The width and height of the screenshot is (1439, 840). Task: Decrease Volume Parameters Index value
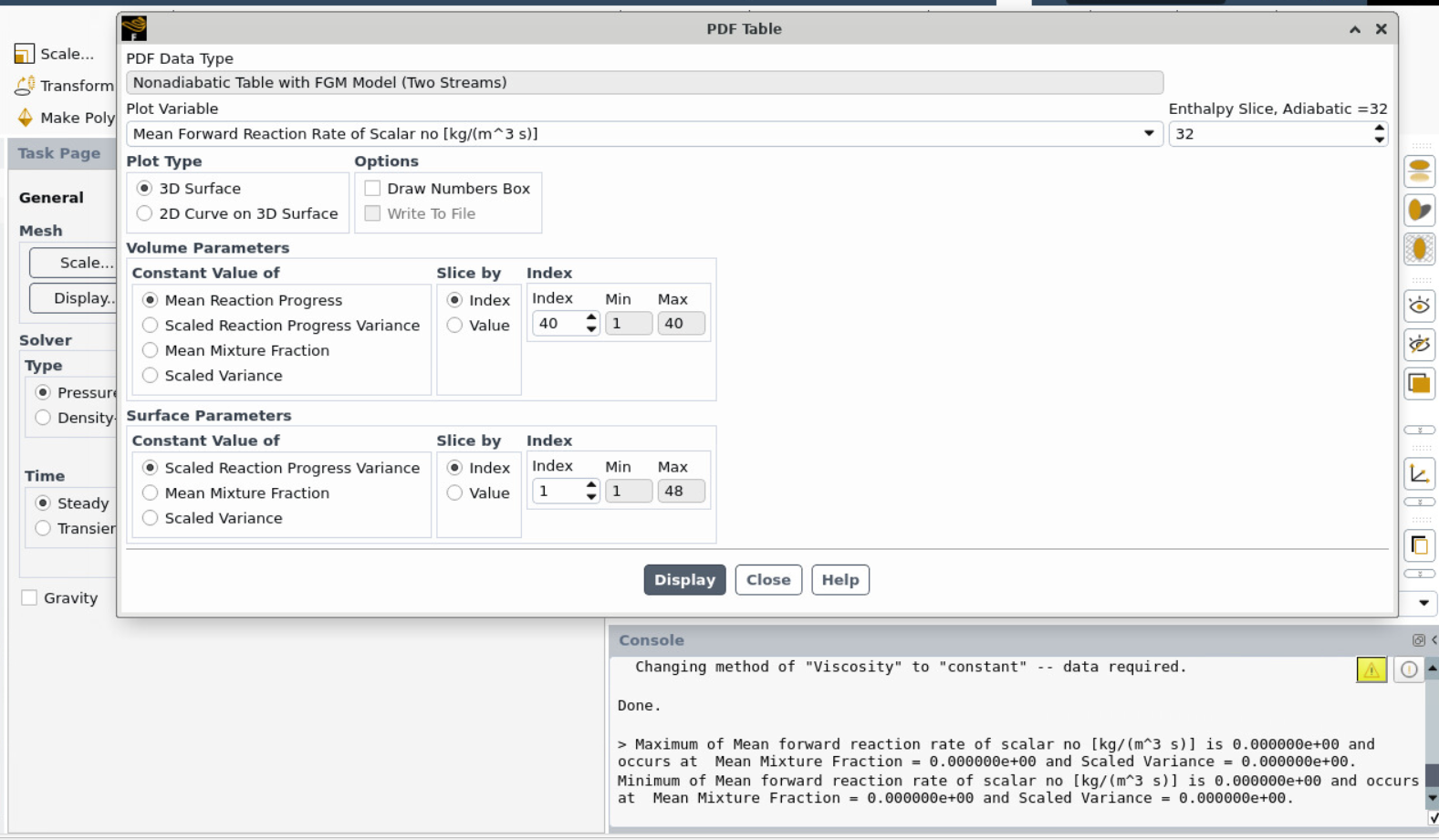pyautogui.click(x=591, y=329)
